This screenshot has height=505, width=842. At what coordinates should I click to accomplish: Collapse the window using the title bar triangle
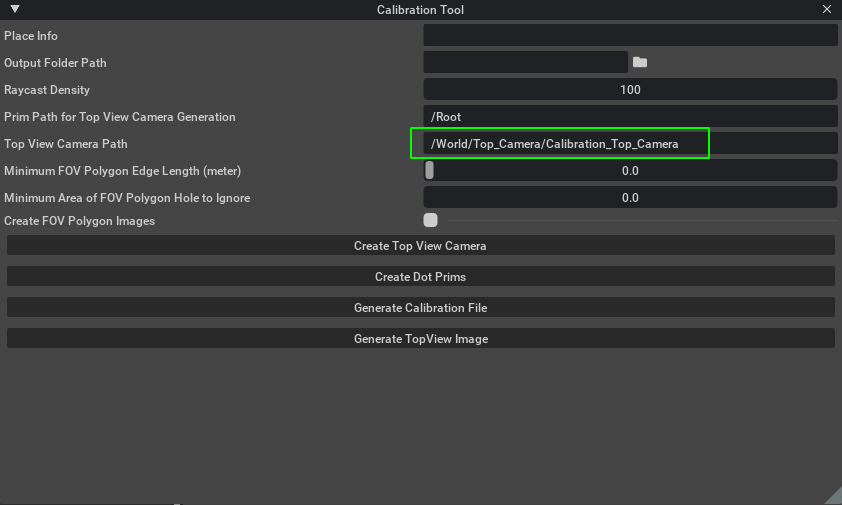15,9
